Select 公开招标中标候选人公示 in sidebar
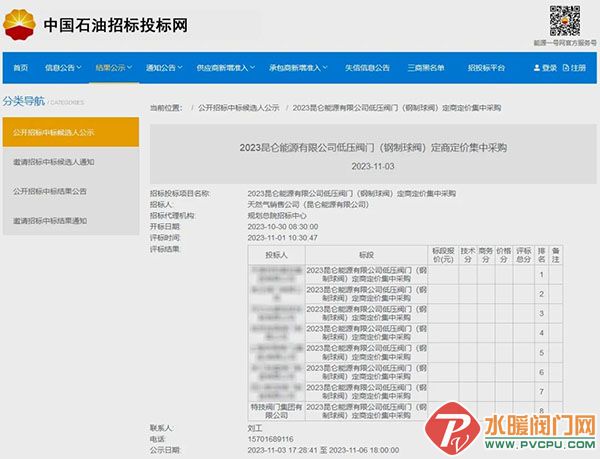The image size is (600, 459). click(x=71, y=132)
